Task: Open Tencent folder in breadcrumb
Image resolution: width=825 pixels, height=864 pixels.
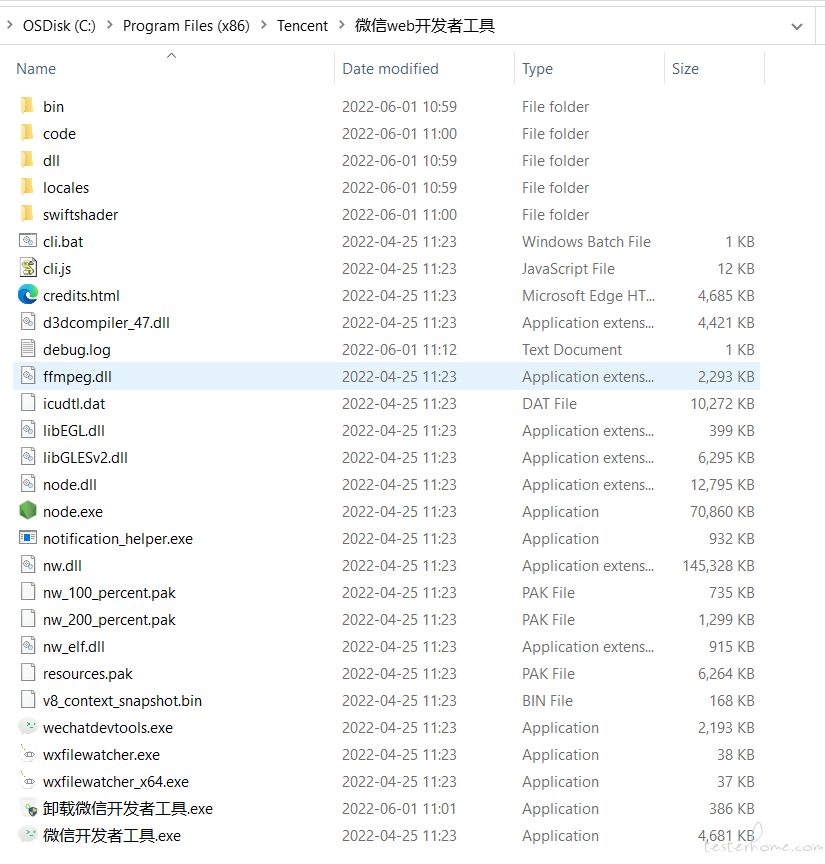Action: click(x=302, y=26)
